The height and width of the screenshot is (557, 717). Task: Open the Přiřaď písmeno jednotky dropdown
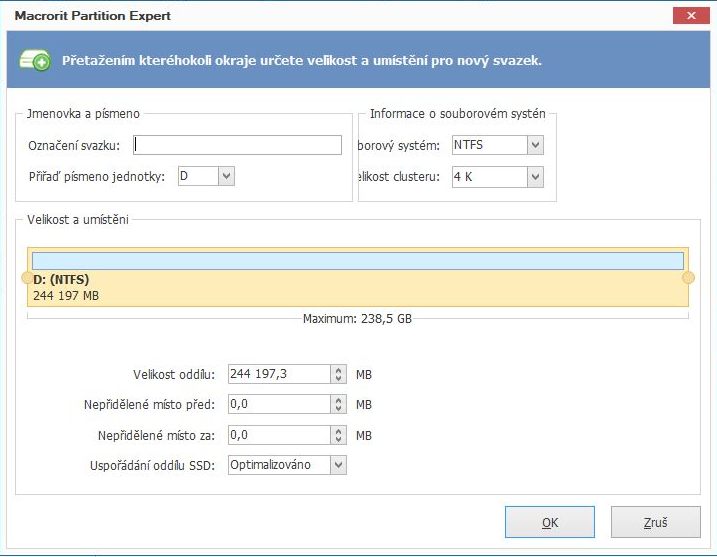(x=225, y=176)
